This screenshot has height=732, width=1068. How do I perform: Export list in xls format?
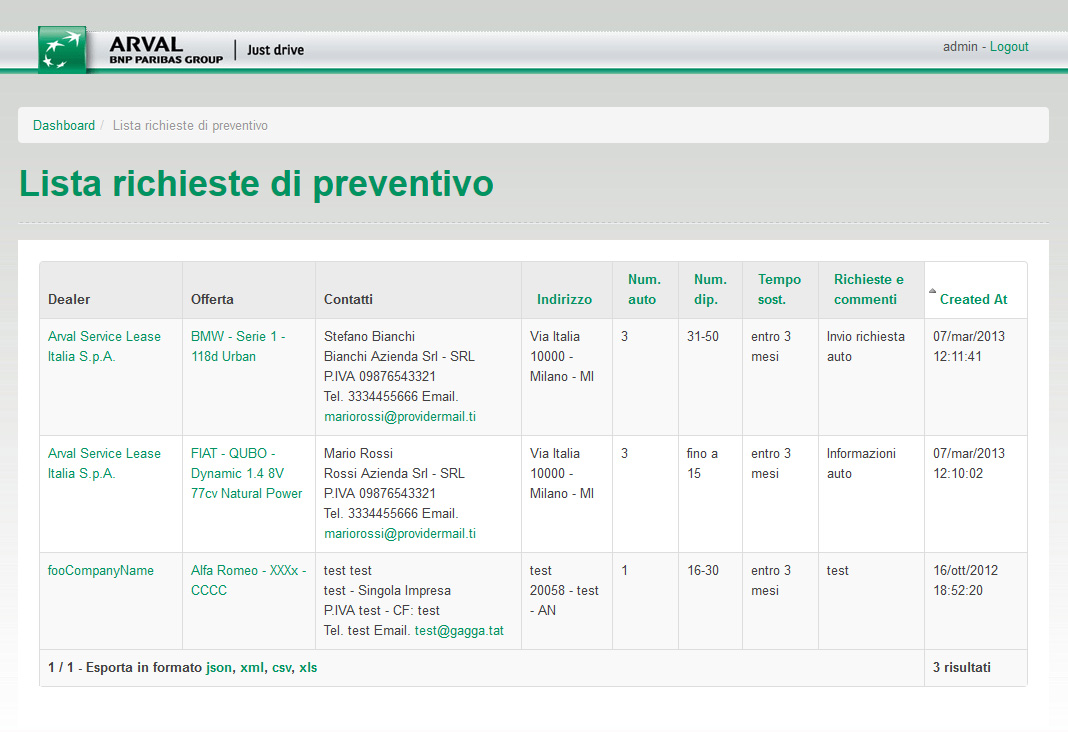pos(308,667)
